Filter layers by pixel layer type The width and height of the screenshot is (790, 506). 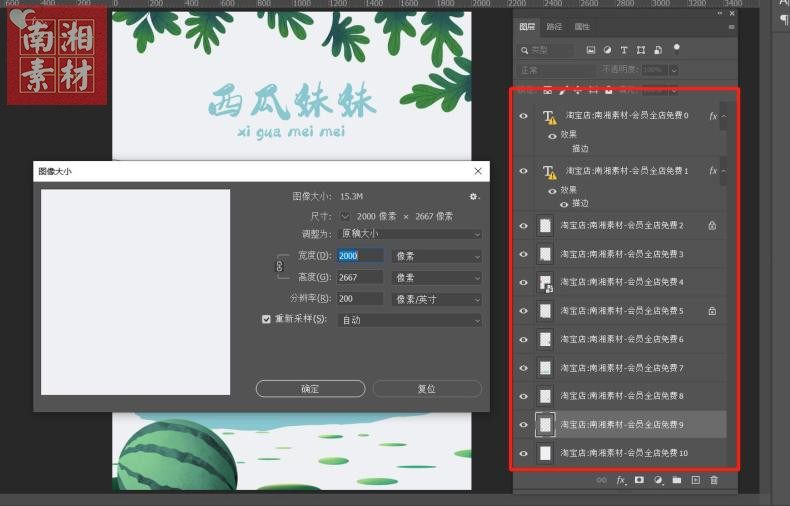point(591,49)
